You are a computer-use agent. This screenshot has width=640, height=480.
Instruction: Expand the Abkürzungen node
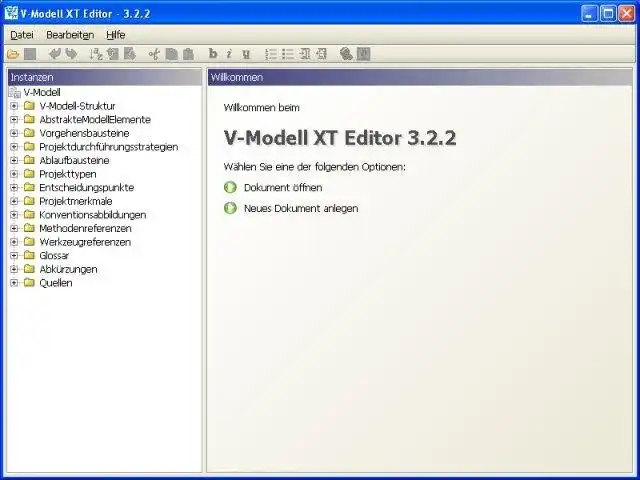pyautogui.click(x=14, y=269)
